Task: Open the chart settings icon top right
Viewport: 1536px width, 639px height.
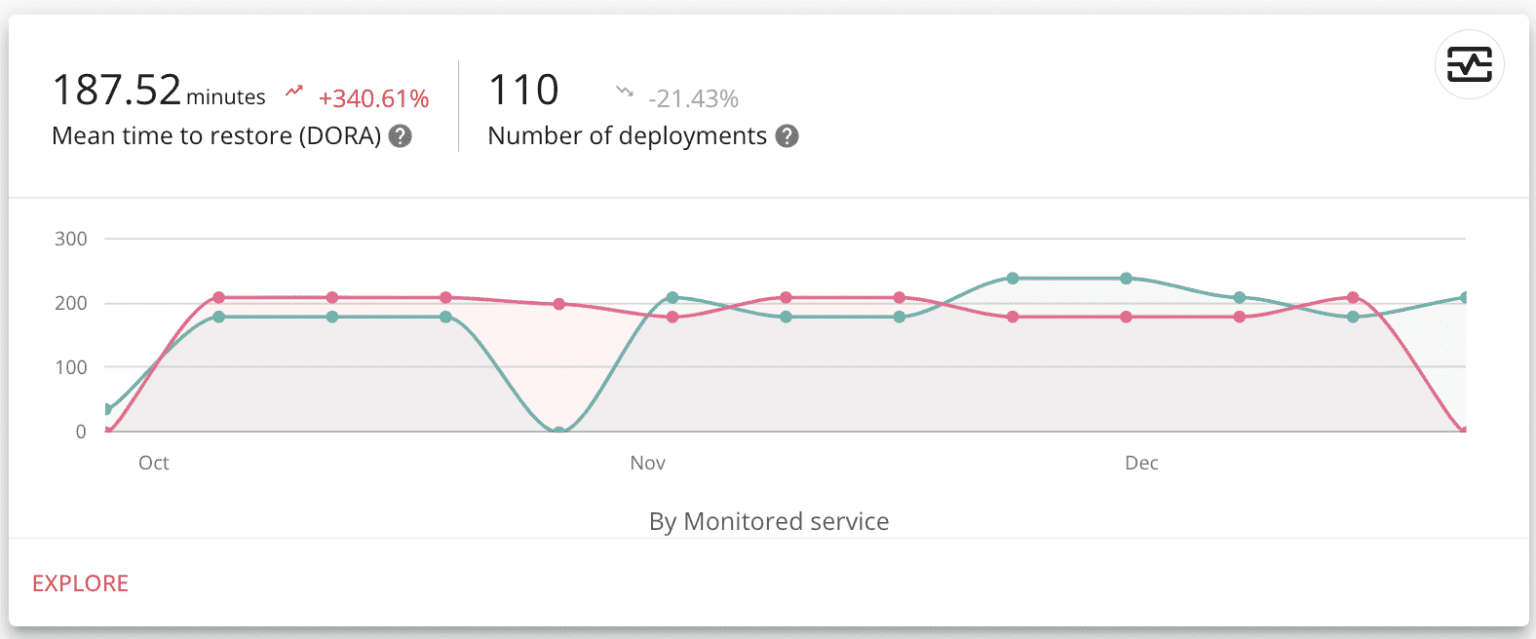Action: (1468, 64)
